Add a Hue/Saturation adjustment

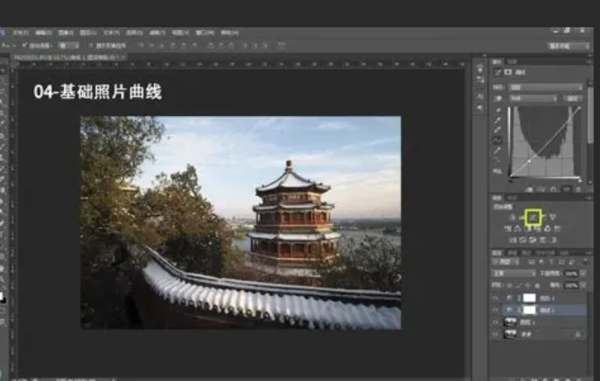(508, 229)
